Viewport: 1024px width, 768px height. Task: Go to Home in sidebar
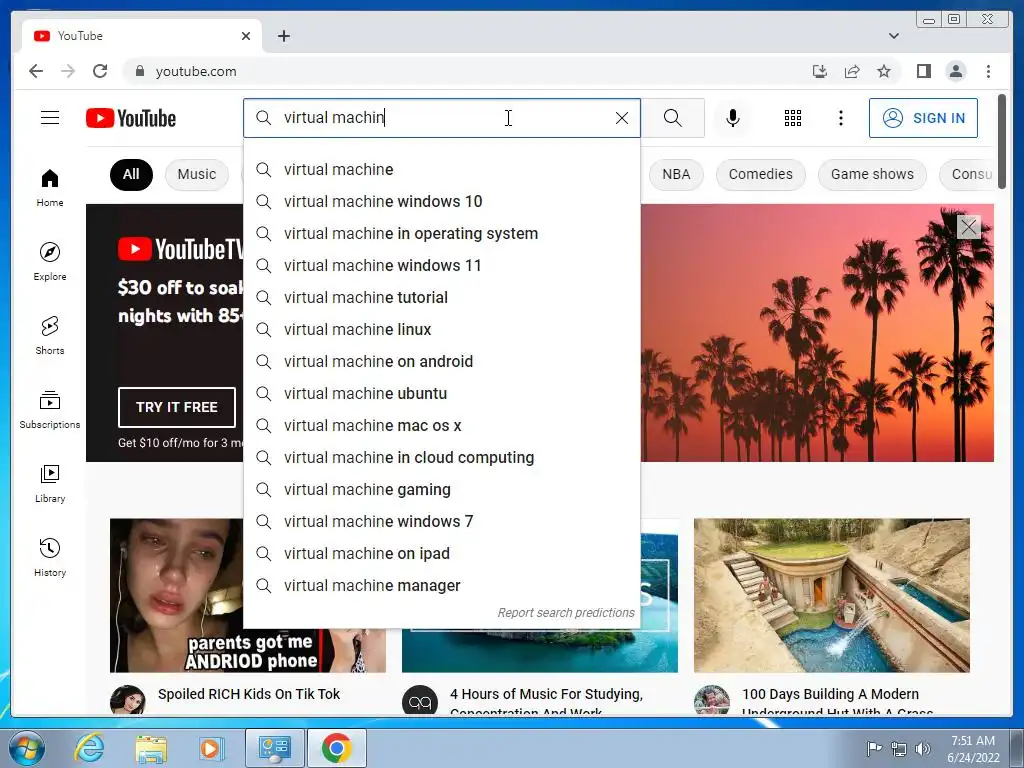(x=50, y=188)
